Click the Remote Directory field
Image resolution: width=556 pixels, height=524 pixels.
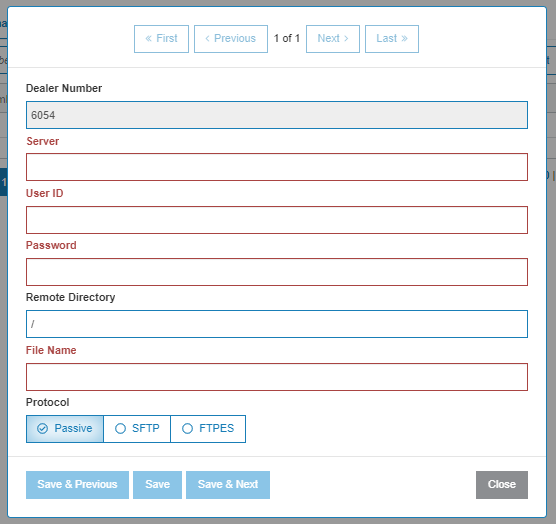[277, 324]
